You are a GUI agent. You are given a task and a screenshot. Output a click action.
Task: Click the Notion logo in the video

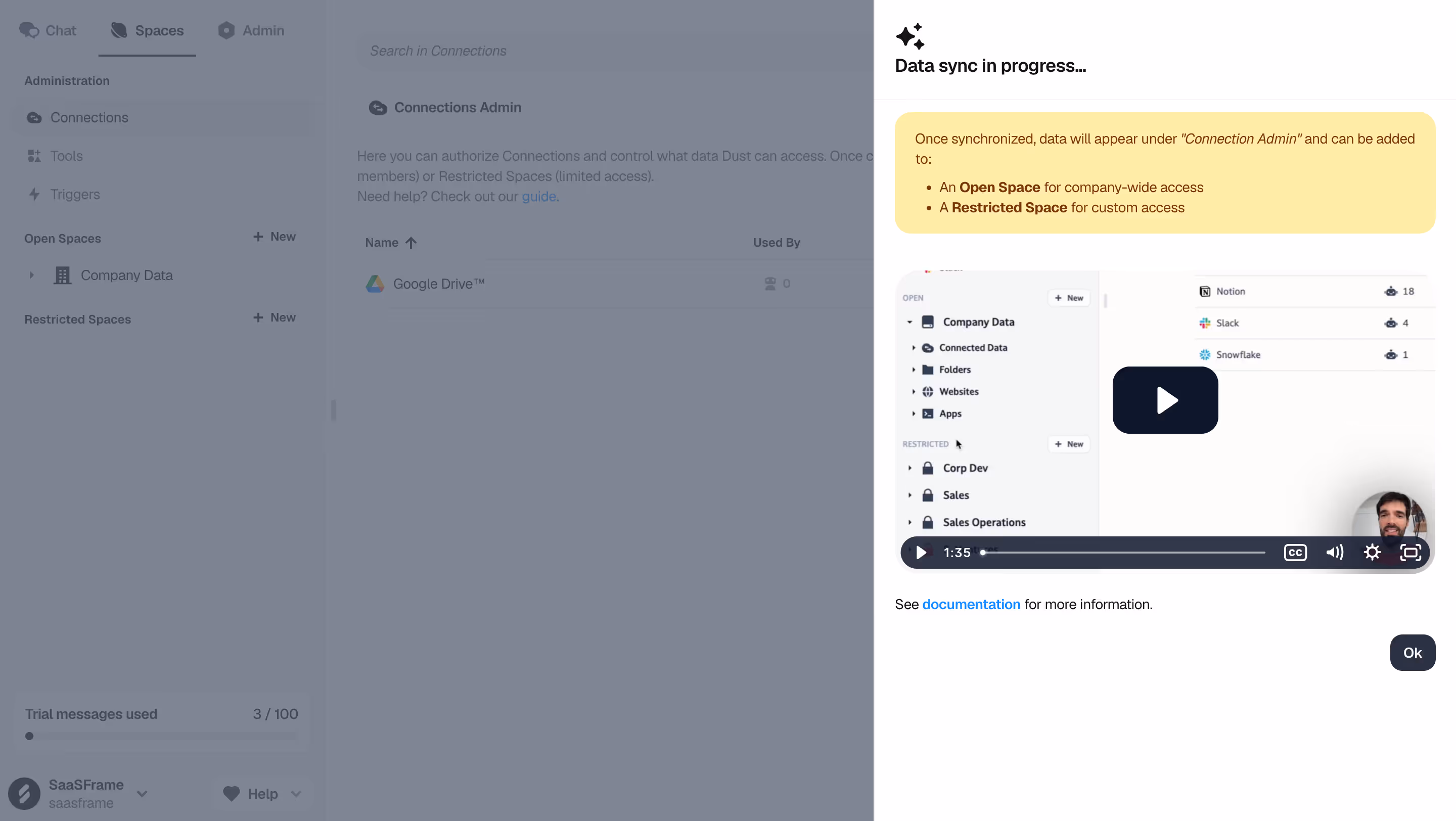pos(1204,292)
